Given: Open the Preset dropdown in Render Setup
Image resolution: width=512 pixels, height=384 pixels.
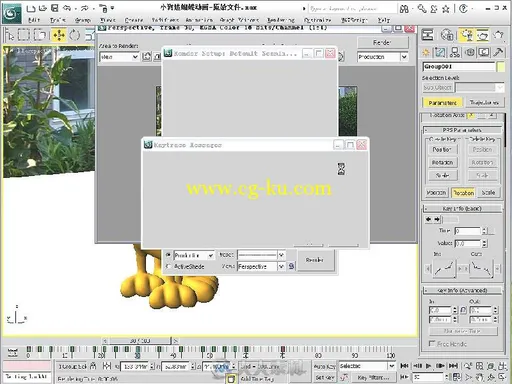Looking at the screenshot, I should (261, 255).
